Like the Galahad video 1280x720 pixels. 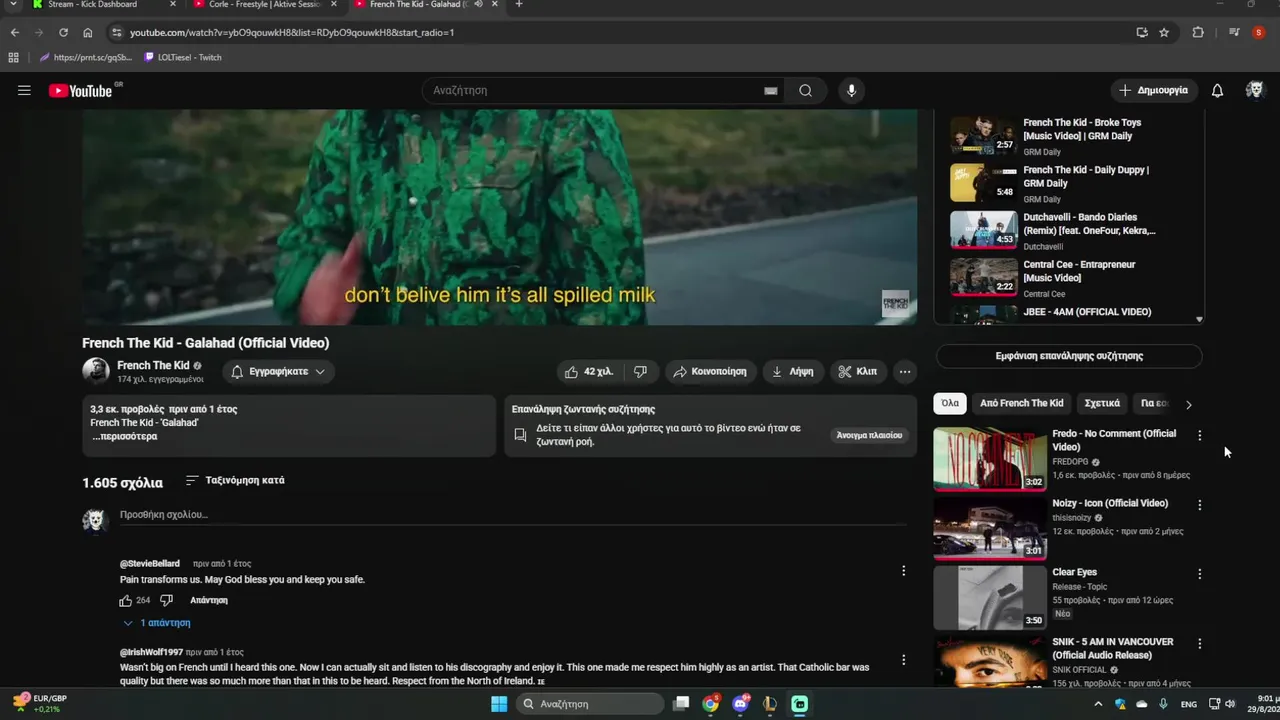pos(590,372)
